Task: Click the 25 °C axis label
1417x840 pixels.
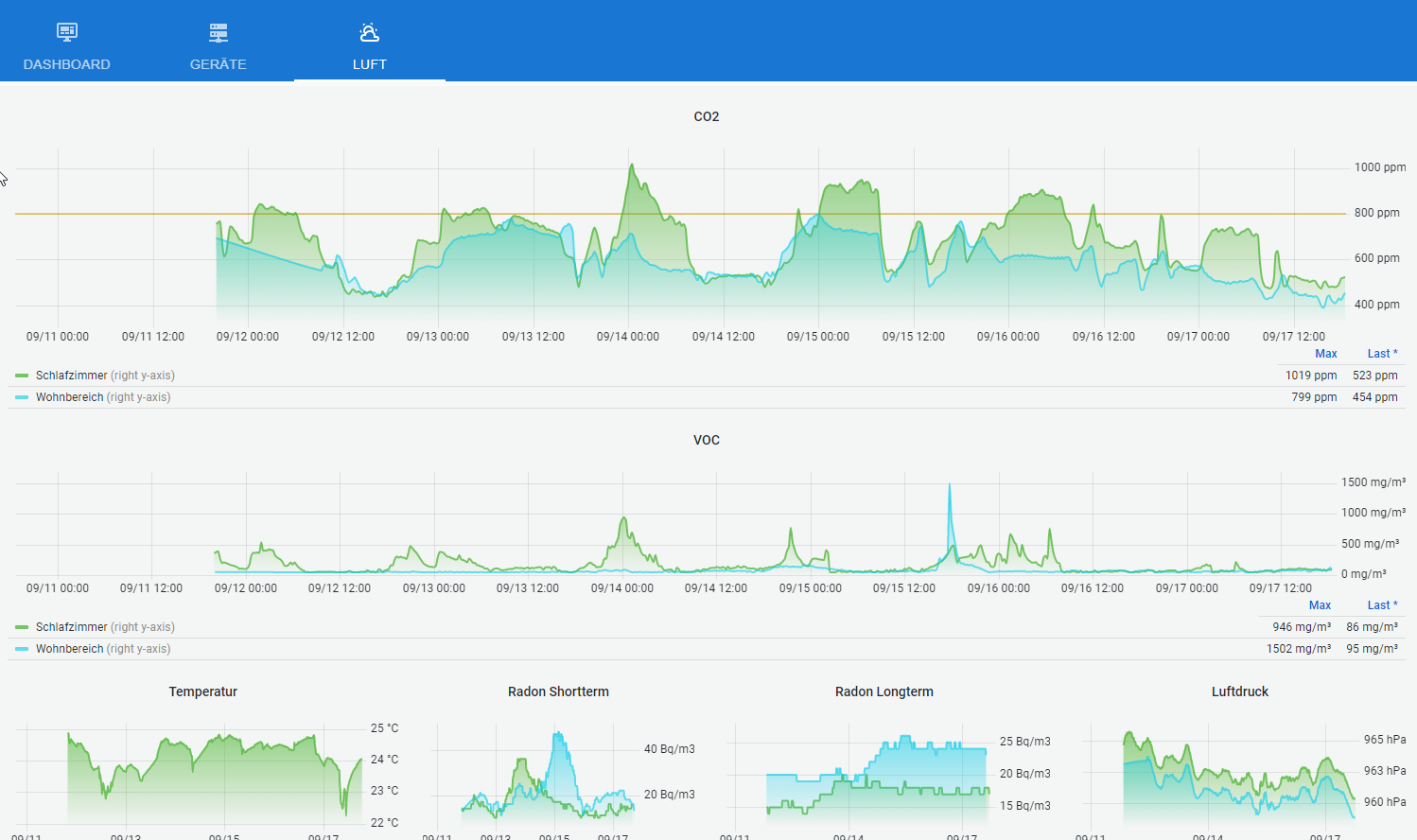Action: [x=385, y=728]
